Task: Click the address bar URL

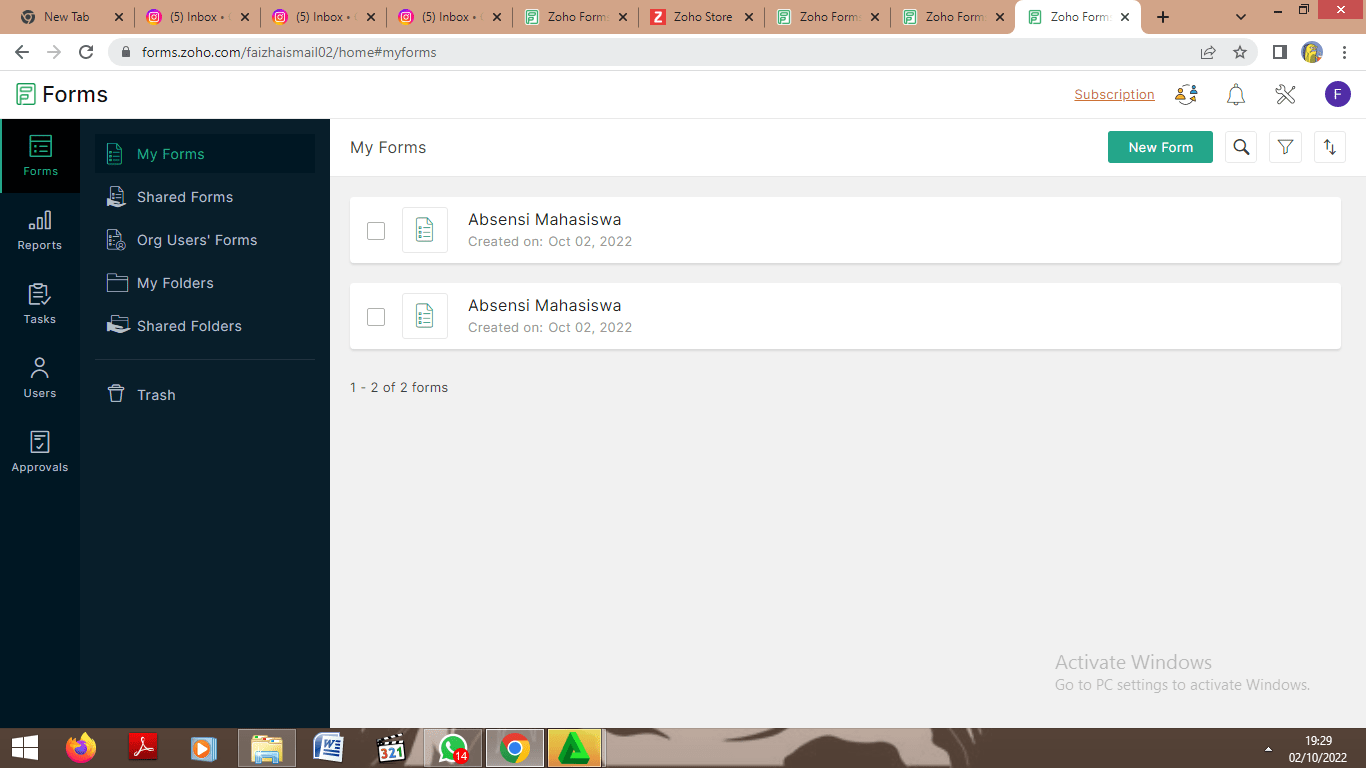Action: pos(289,52)
